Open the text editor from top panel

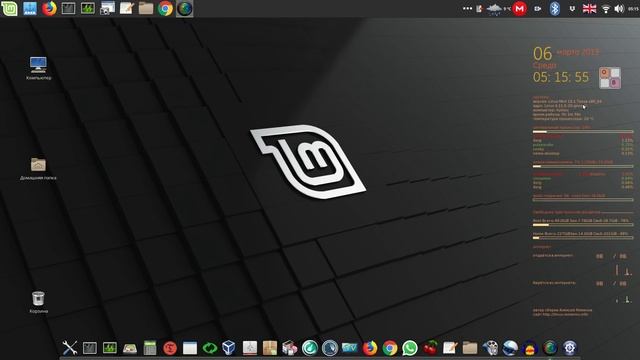click(x=127, y=8)
